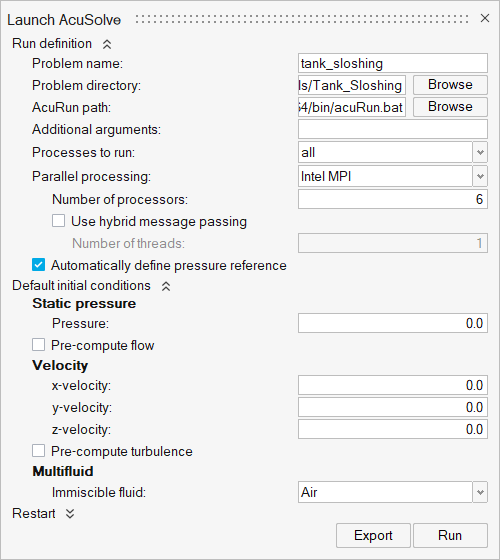
Task: Collapse the Run definition section
Action: [x=107, y=44]
